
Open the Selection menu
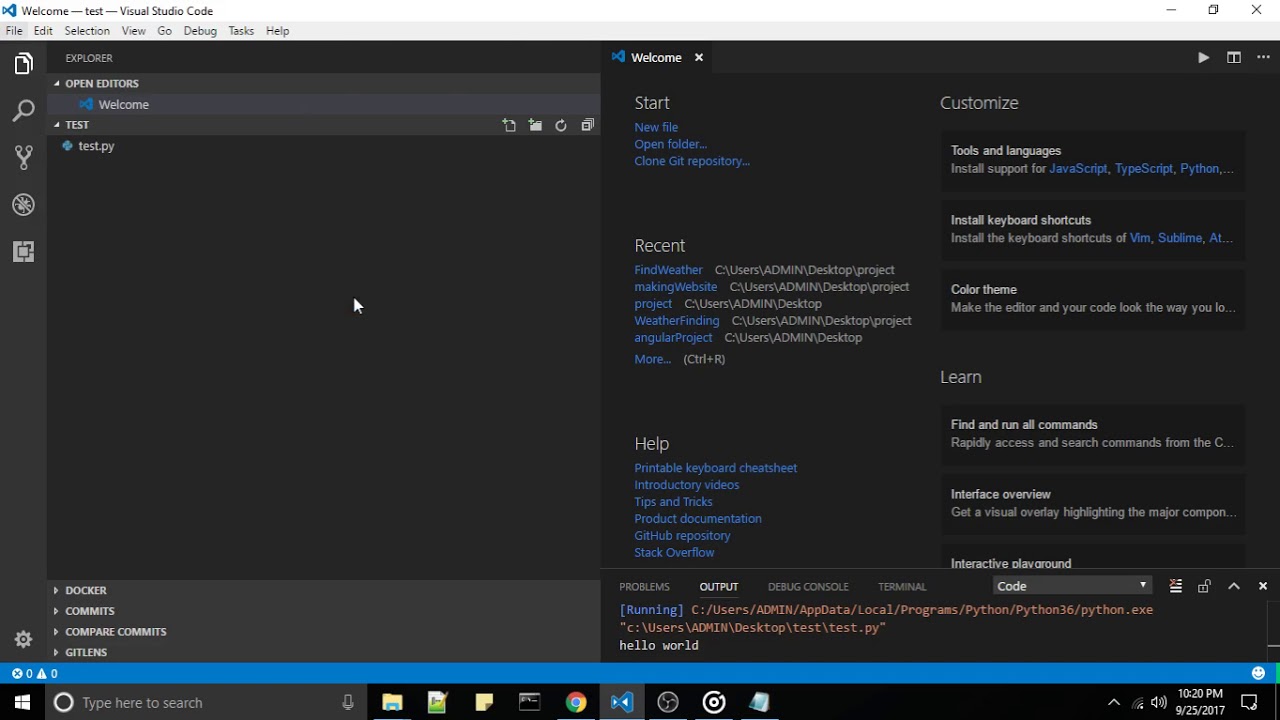(87, 31)
